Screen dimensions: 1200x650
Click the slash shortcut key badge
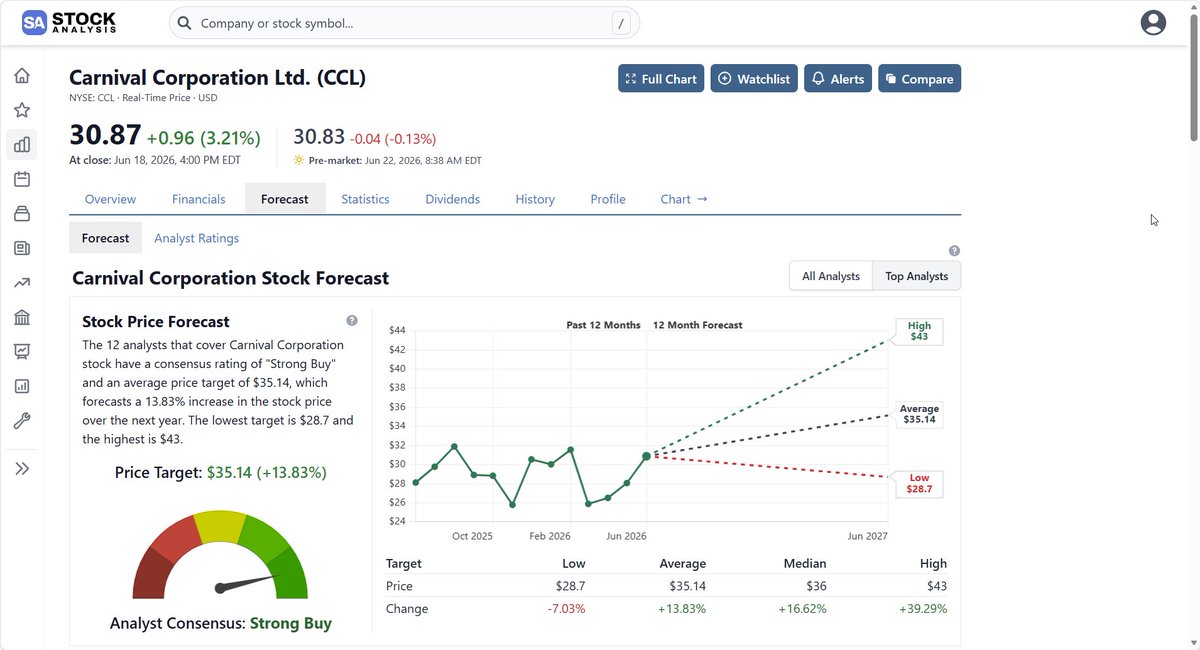point(621,23)
